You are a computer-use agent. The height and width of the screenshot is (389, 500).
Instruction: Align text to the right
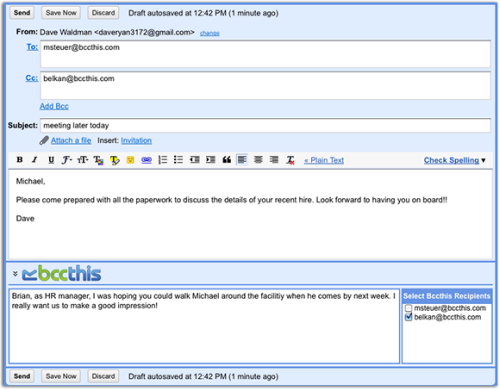point(274,160)
